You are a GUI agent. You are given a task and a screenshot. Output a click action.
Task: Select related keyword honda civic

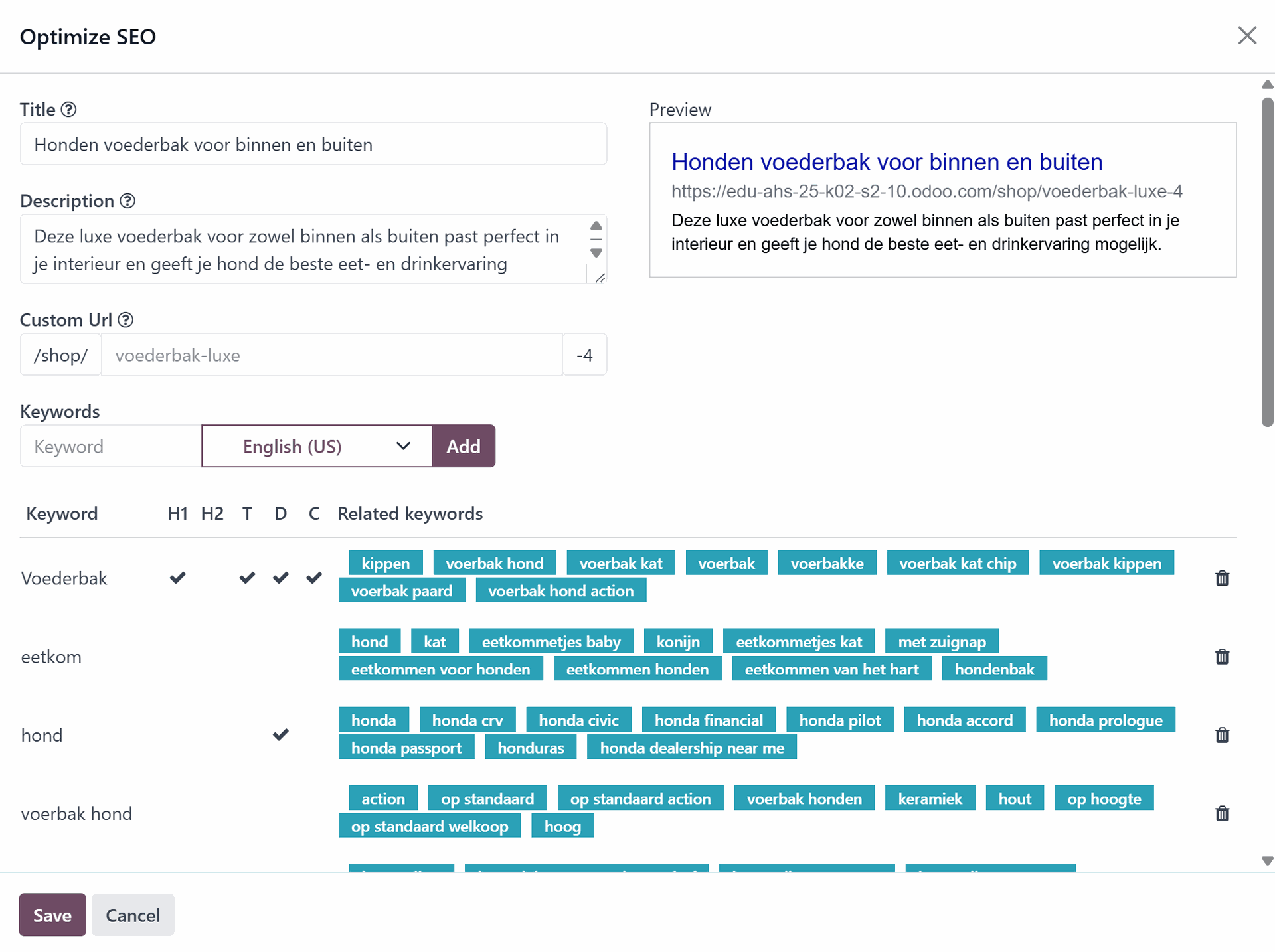(578, 720)
